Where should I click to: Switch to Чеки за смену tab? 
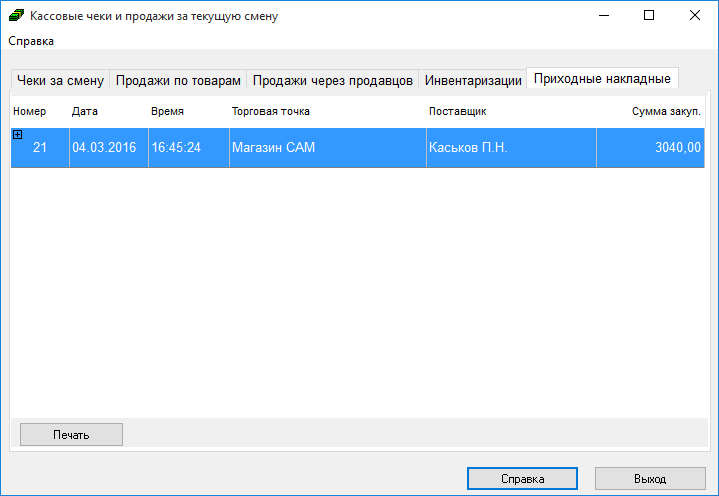[60, 80]
